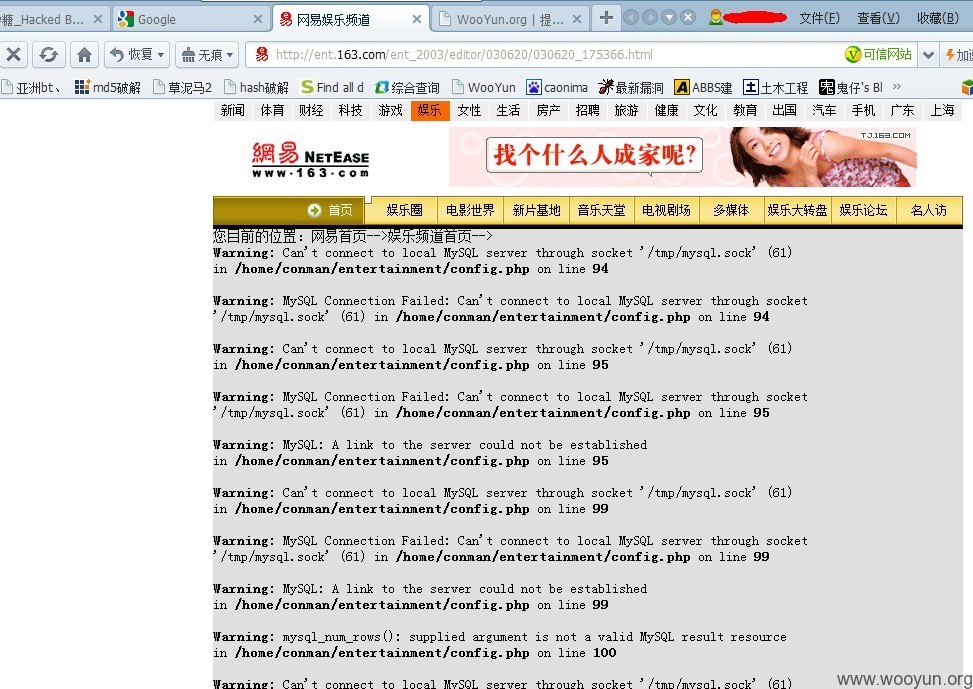Open the 电影世界 section tab

pos(470,210)
